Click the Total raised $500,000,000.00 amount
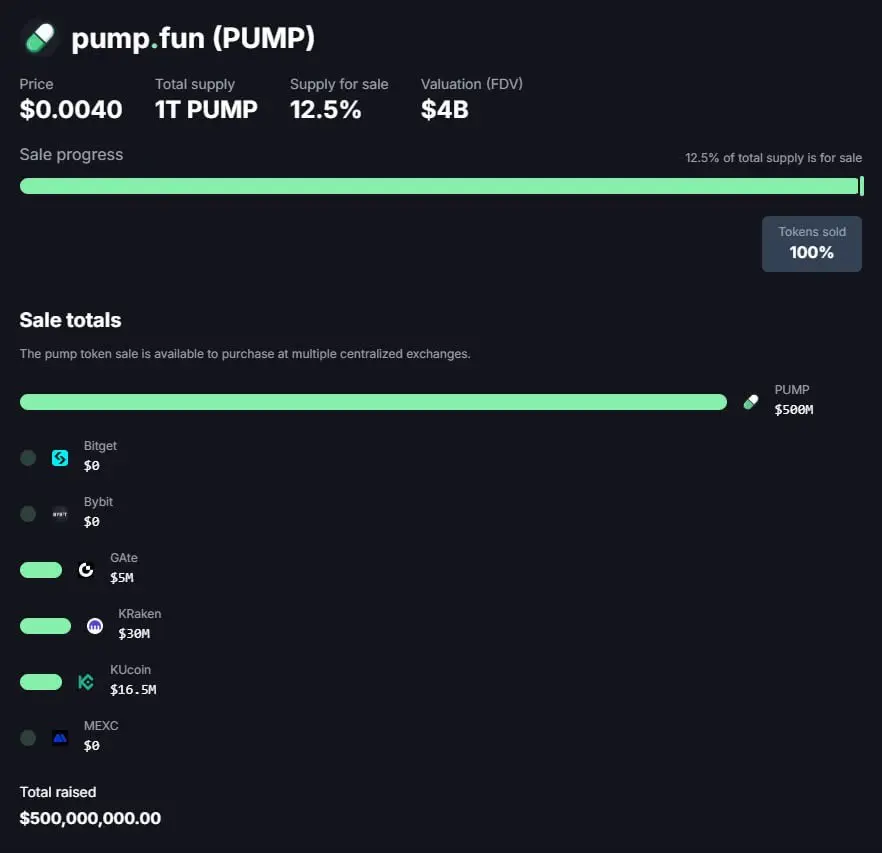 (90, 818)
